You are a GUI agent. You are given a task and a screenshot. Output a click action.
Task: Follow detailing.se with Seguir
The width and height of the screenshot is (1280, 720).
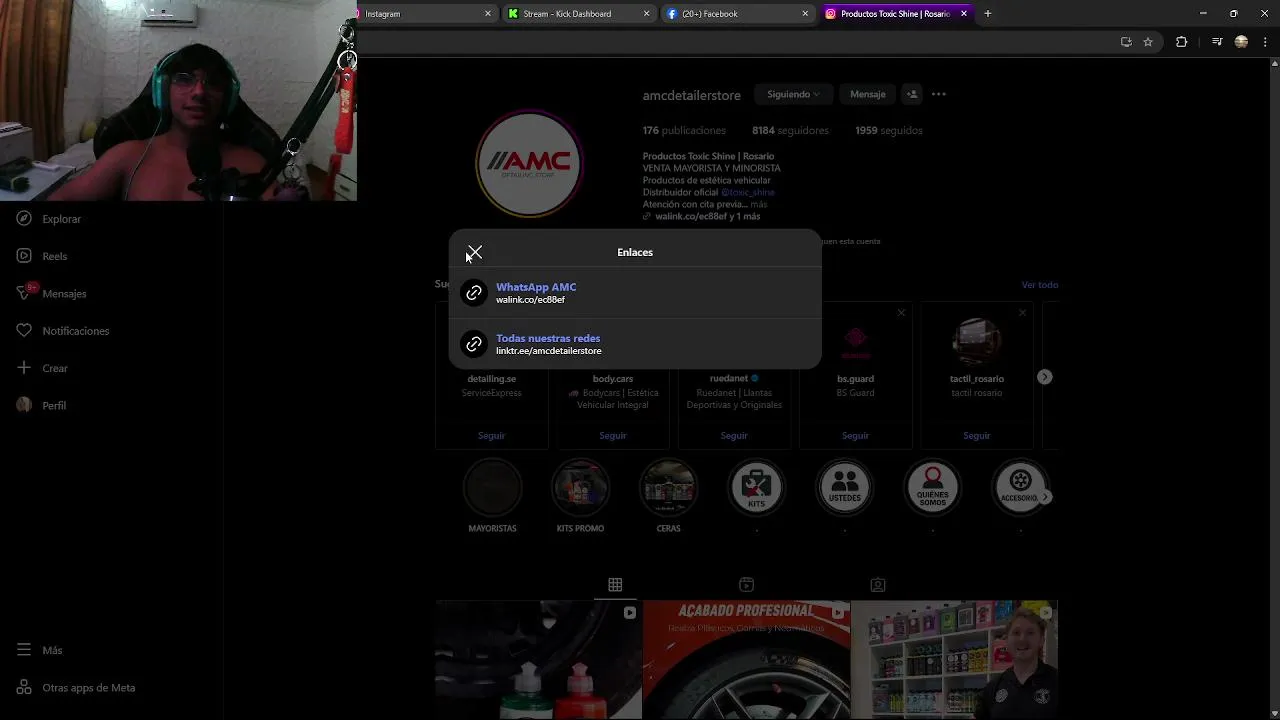(x=491, y=436)
